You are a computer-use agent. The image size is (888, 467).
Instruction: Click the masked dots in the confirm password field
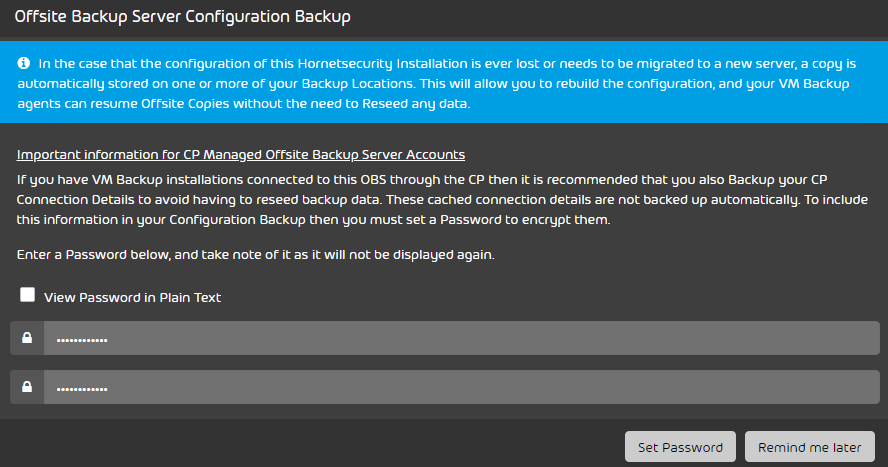click(x=82, y=389)
